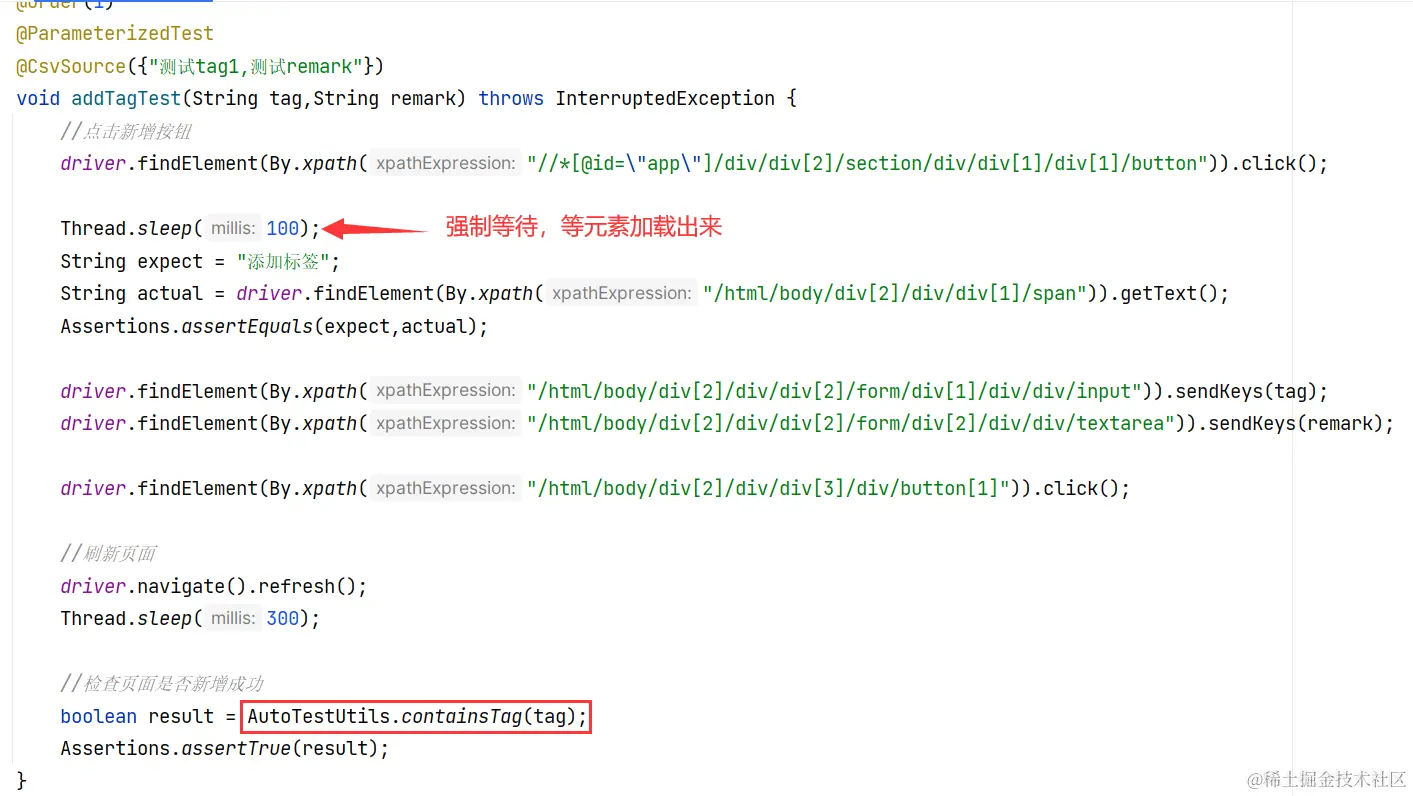Click the navigate() method call
The height and width of the screenshot is (796, 1413).
[x=192, y=586]
